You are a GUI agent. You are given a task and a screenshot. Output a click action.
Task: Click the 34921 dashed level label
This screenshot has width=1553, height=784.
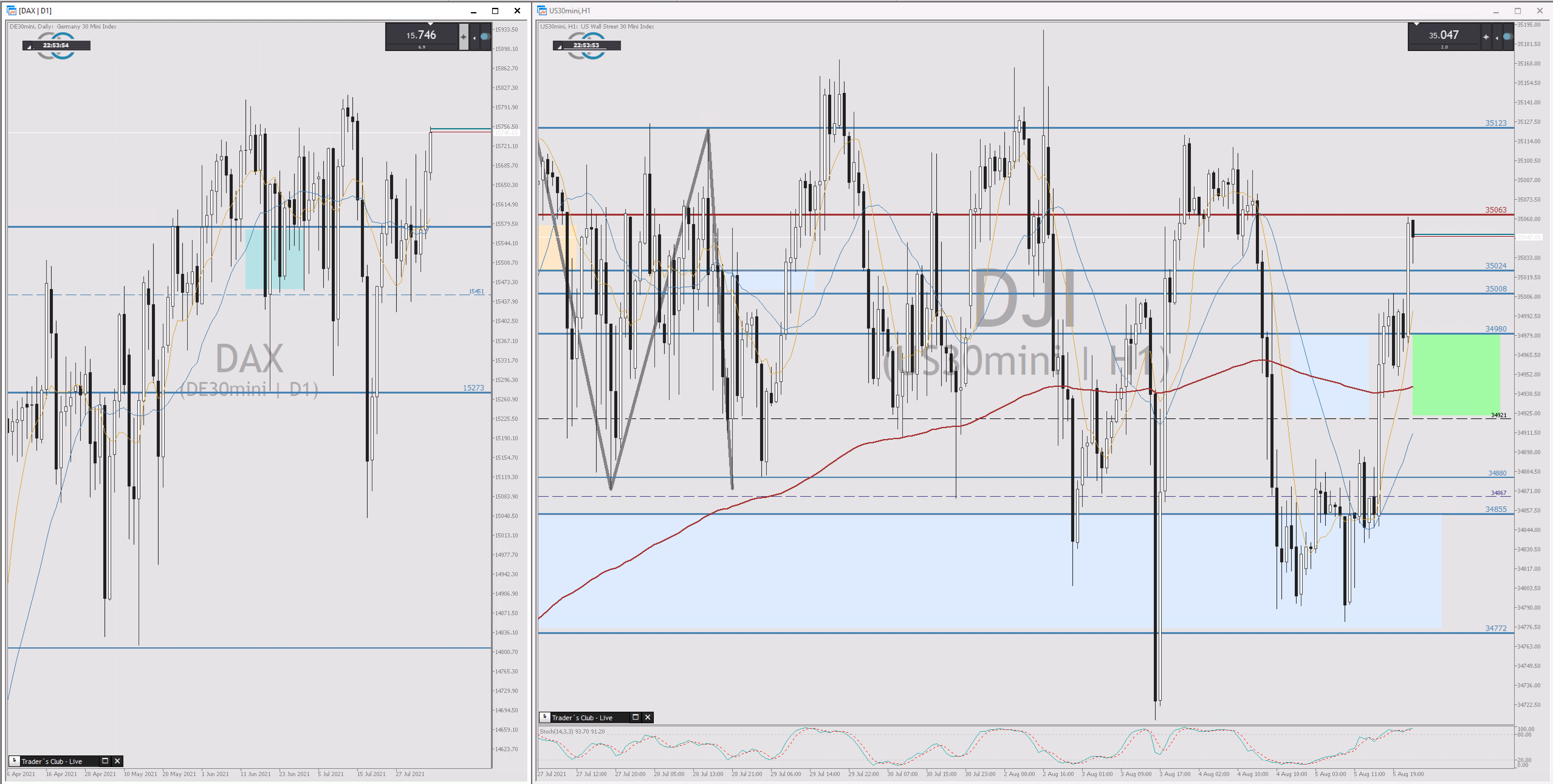click(x=1499, y=415)
